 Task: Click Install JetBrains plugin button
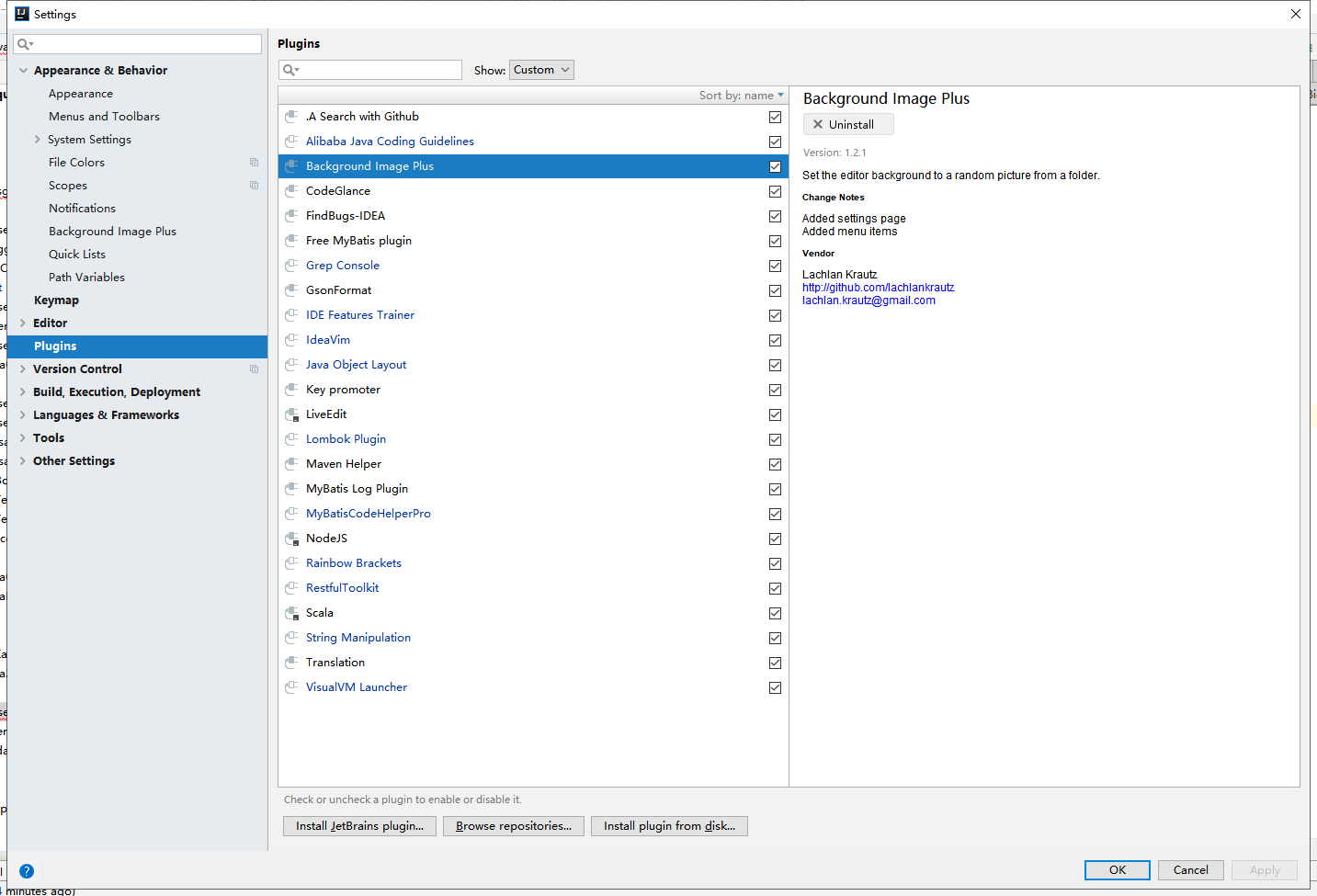(359, 826)
